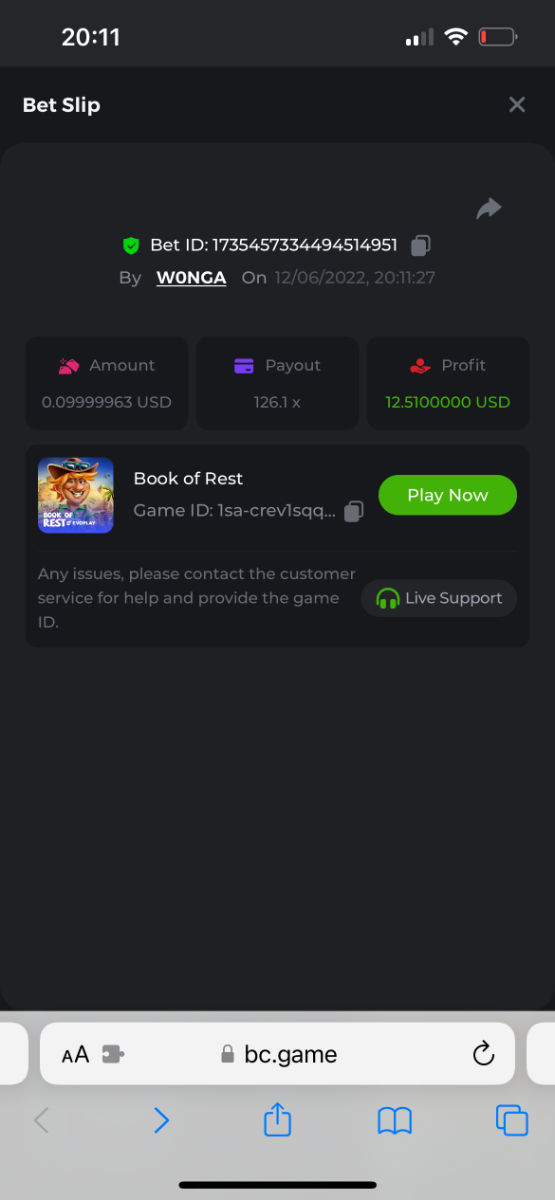Tap the Profit amount card
Screen dimensions: 555x1200
[x=448, y=383]
